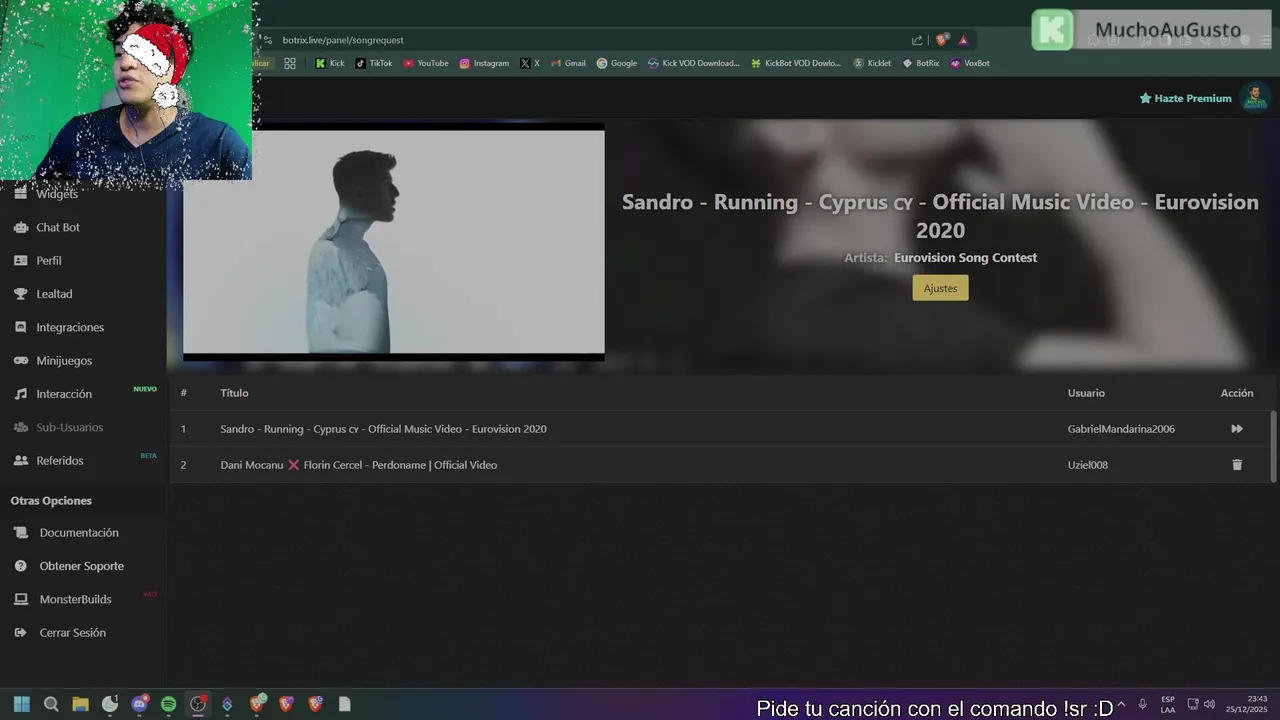Screen dimensions: 1280x720
Task: Click the Título column header
Action: tap(234, 393)
